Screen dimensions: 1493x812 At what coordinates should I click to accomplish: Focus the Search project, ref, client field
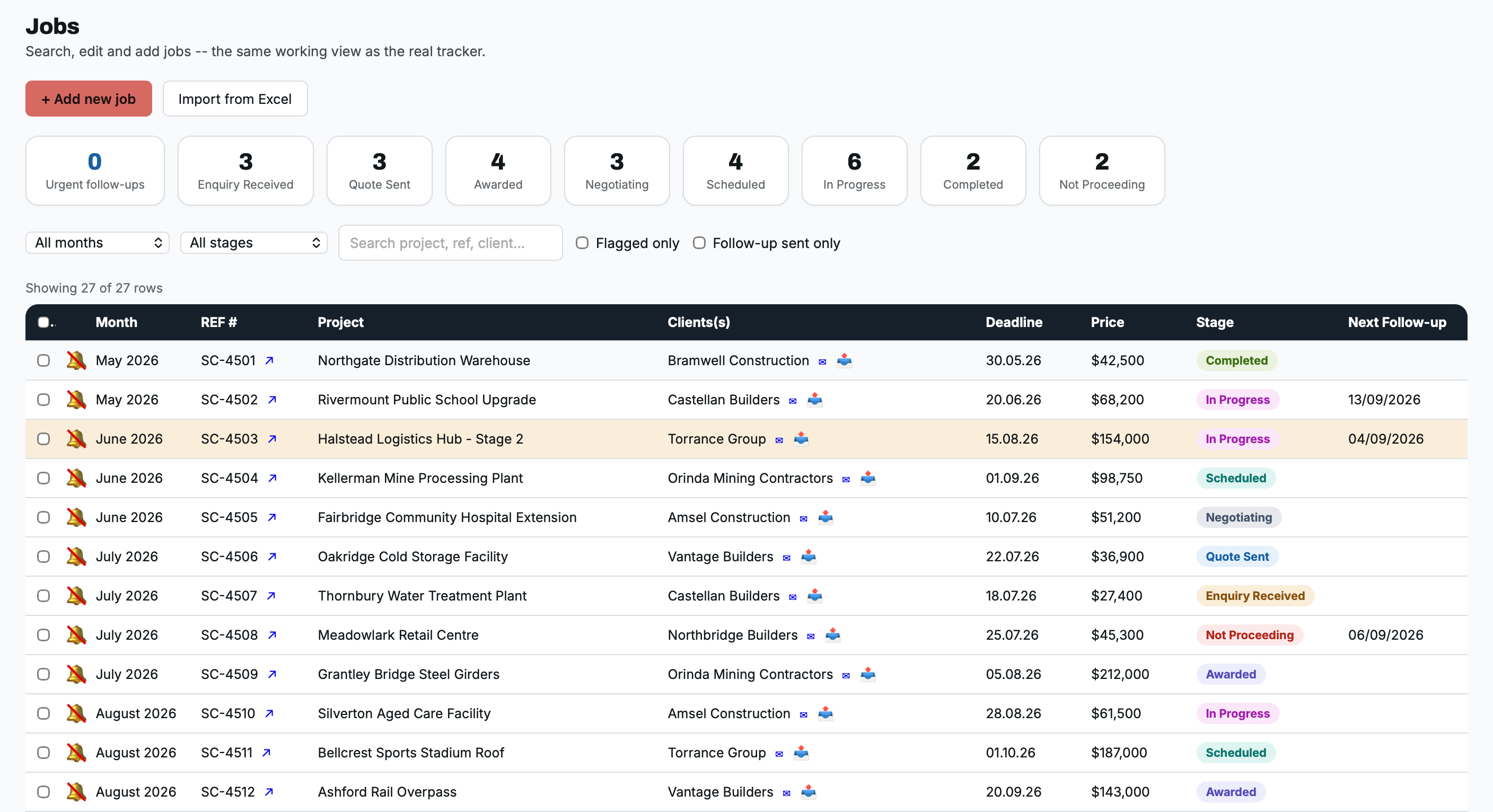pos(450,243)
